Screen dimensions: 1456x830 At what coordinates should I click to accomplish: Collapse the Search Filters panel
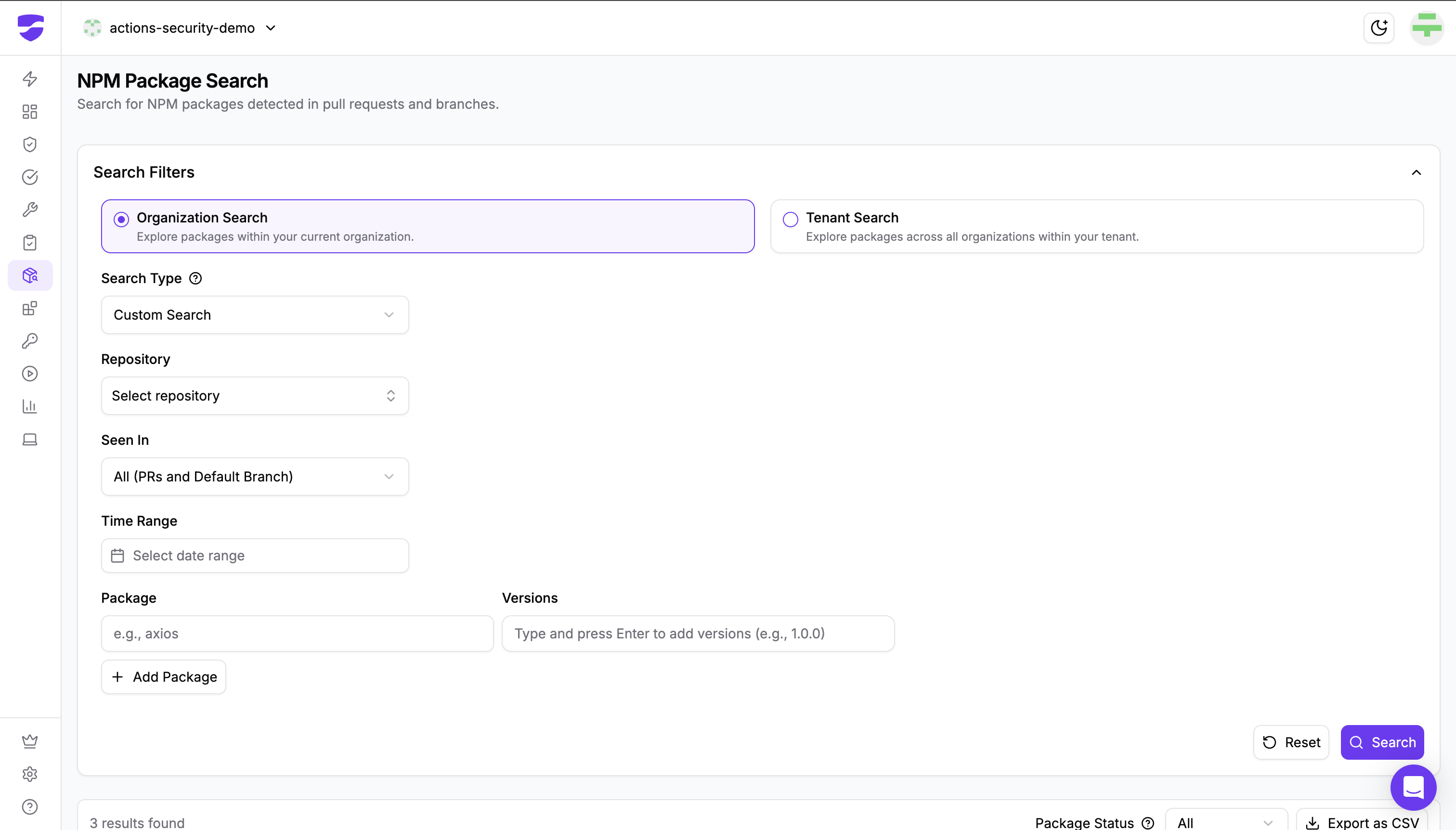tap(1416, 172)
